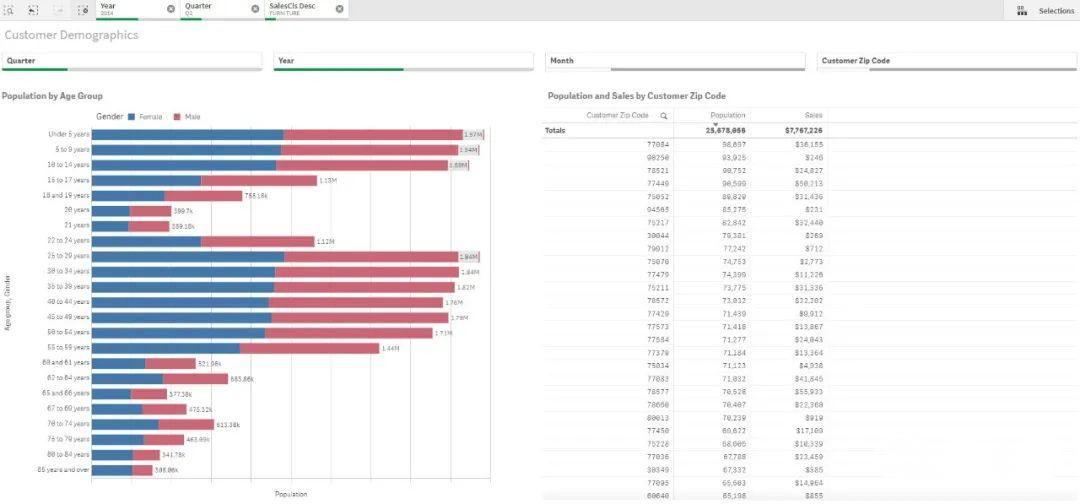Sort table by Population column header
Image resolution: width=1080 pixels, height=504 pixels.
point(727,116)
